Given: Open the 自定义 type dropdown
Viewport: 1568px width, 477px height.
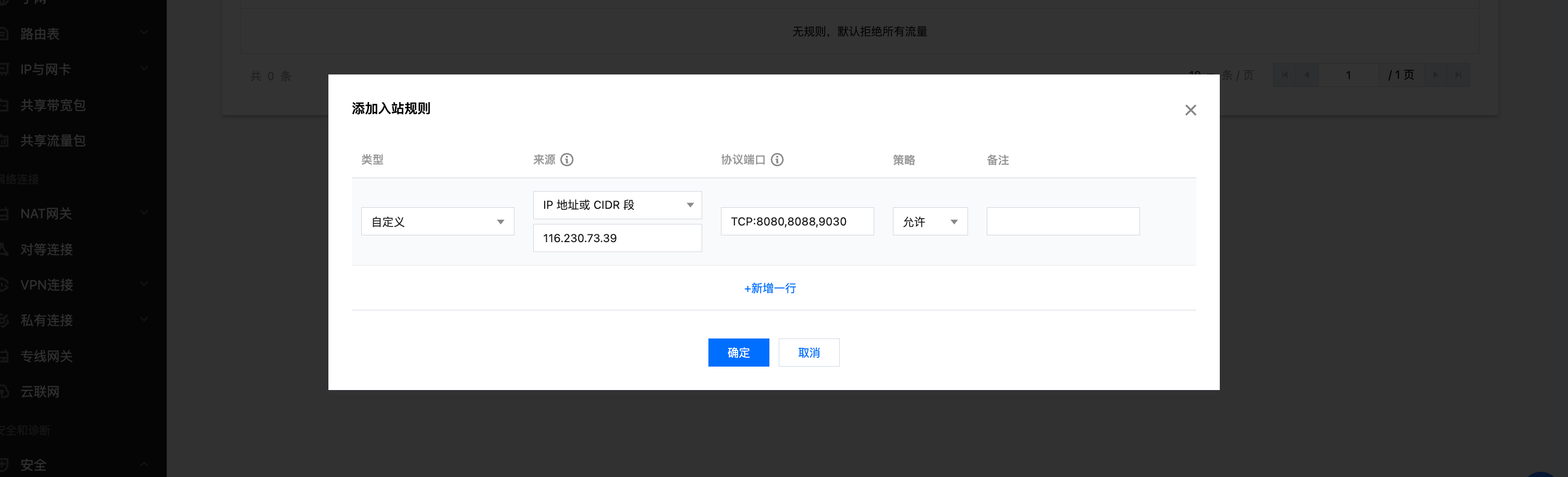Looking at the screenshot, I should click(x=438, y=221).
